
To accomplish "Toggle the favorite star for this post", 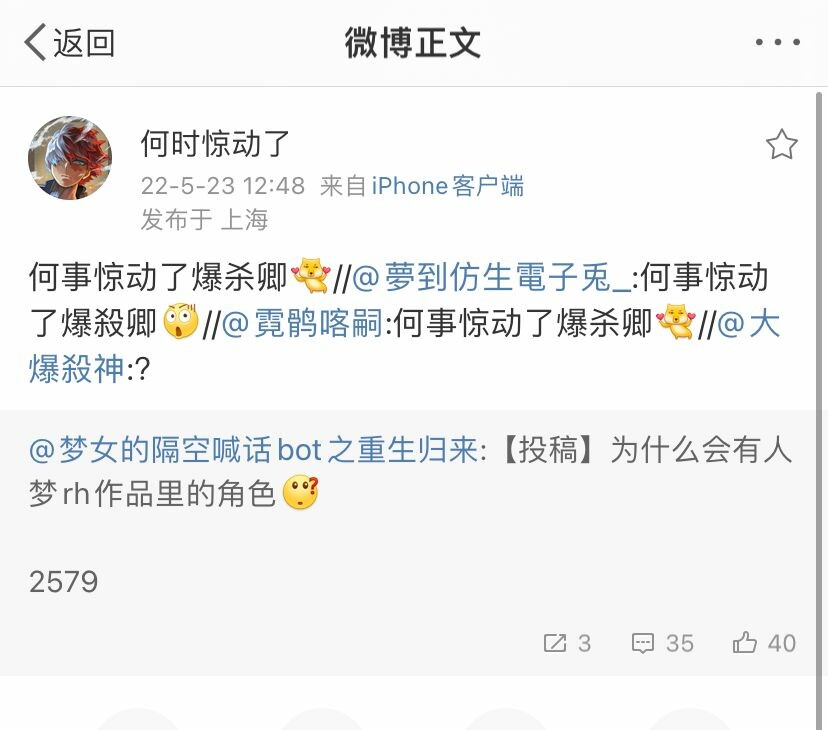I will click(x=782, y=144).
